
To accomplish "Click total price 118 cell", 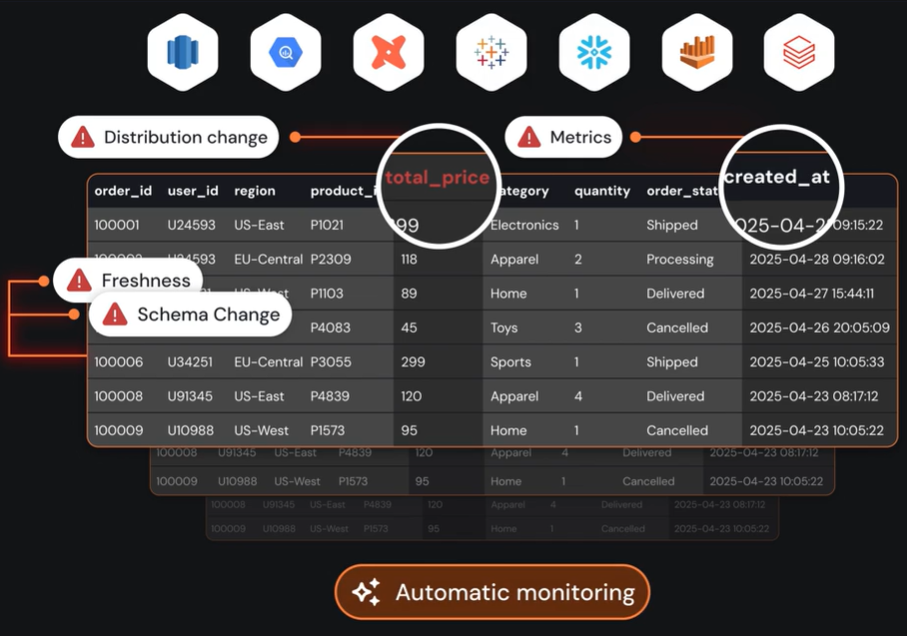I will pos(409,259).
